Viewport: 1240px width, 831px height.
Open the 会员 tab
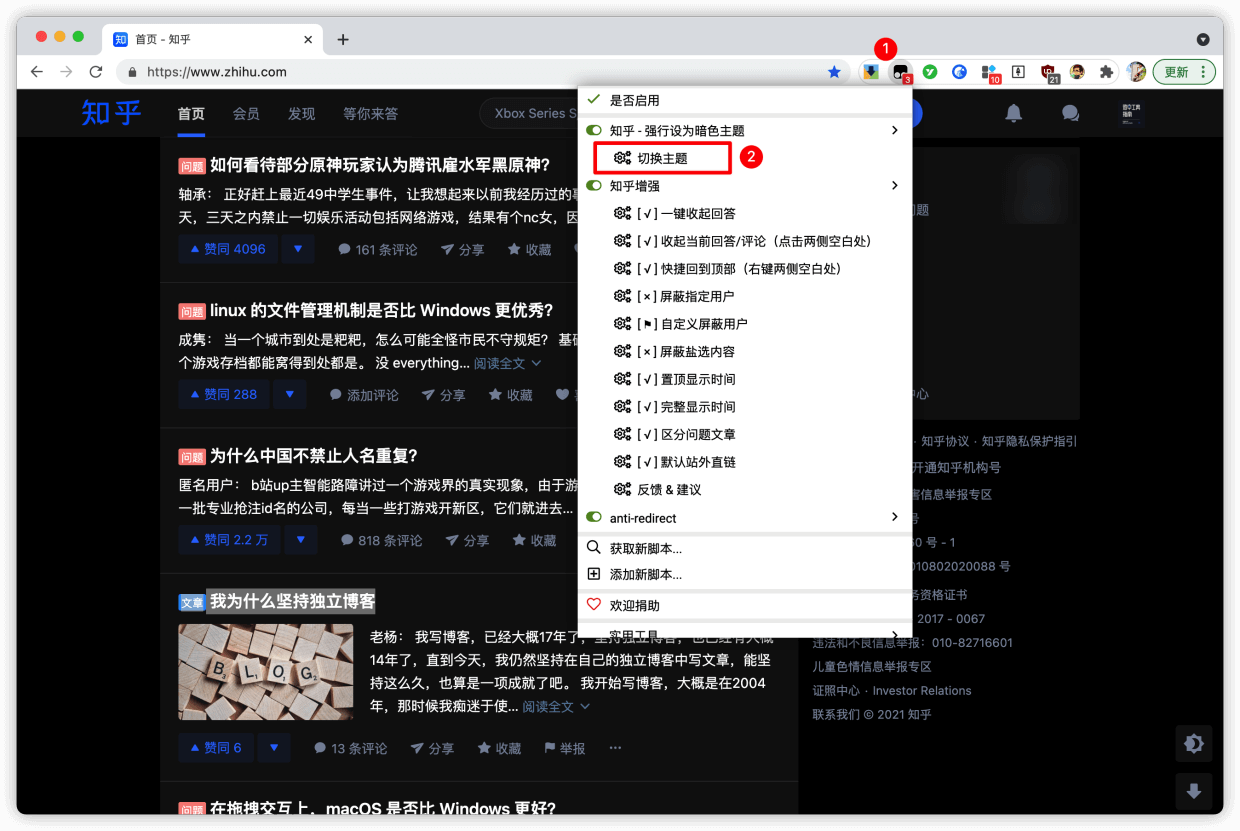[246, 113]
